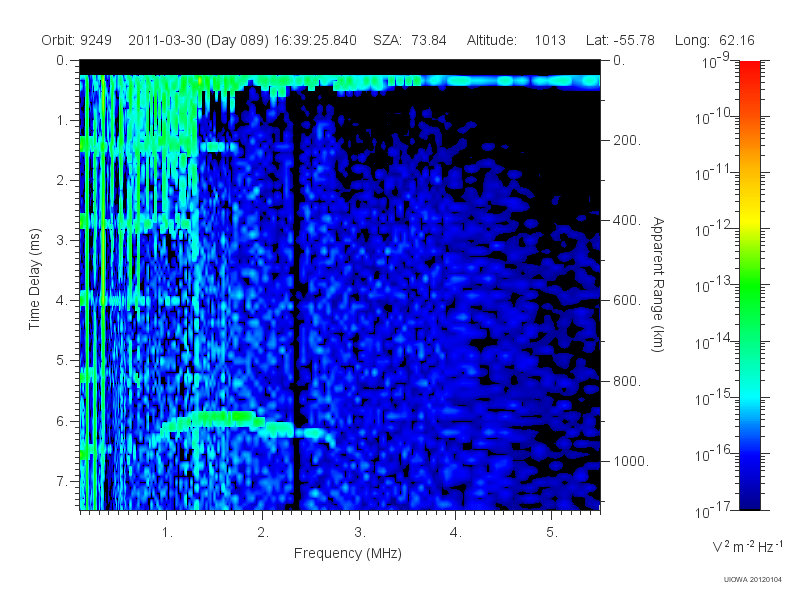Viewport: 800px width, 600px height.
Task: Click the 7. time delay tick label
Action: [x=62, y=481]
